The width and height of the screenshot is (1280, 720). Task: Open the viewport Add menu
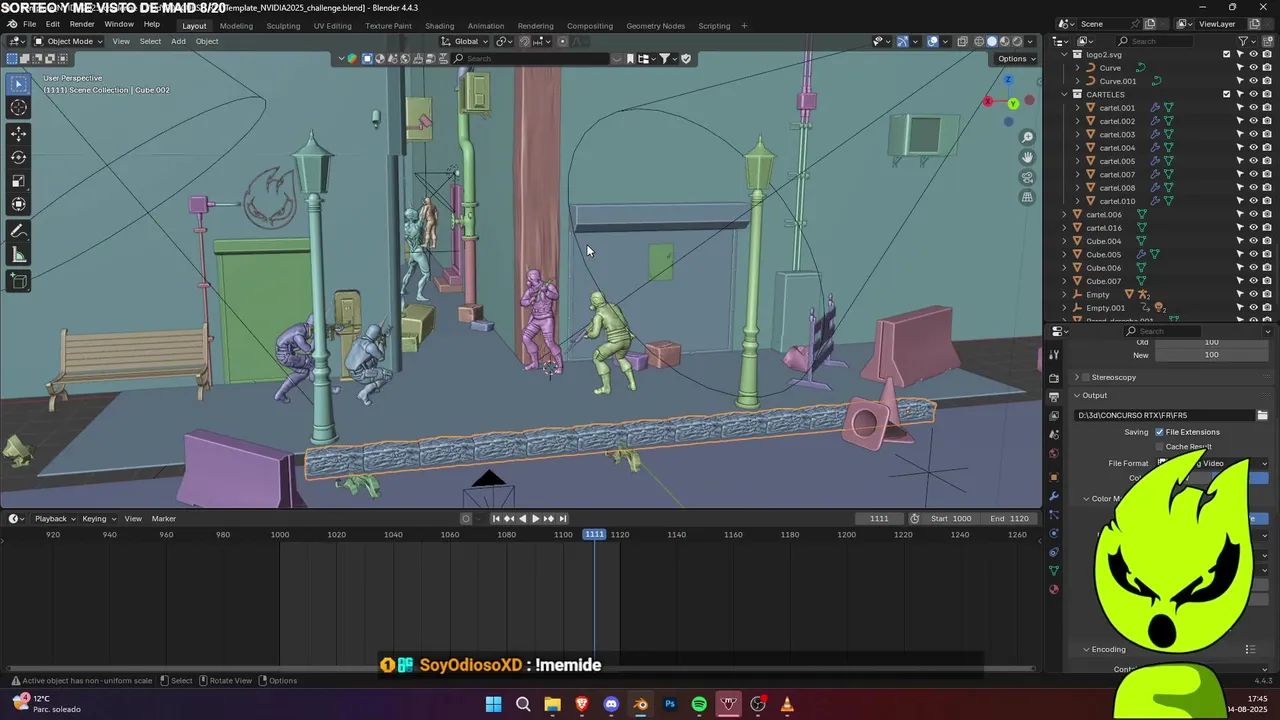[178, 41]
